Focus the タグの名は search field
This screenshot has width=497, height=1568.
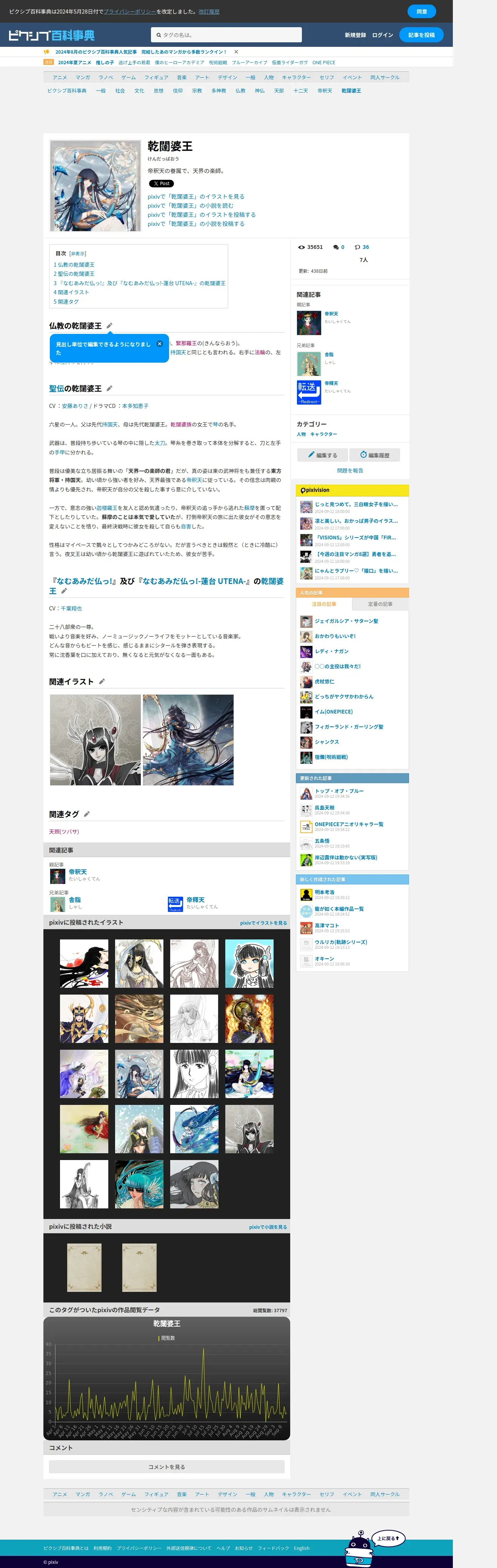click(x=226, y=35)
